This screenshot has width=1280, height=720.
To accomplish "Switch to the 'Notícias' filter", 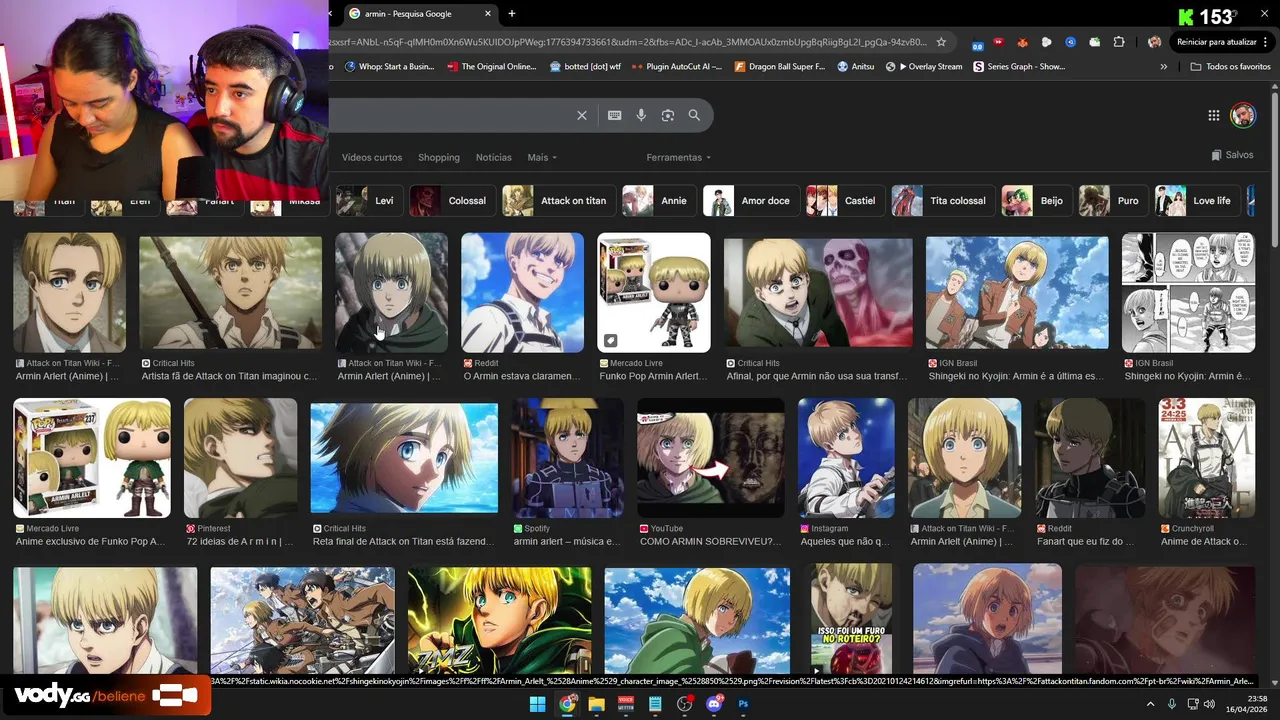I will (x=494, y=157).
